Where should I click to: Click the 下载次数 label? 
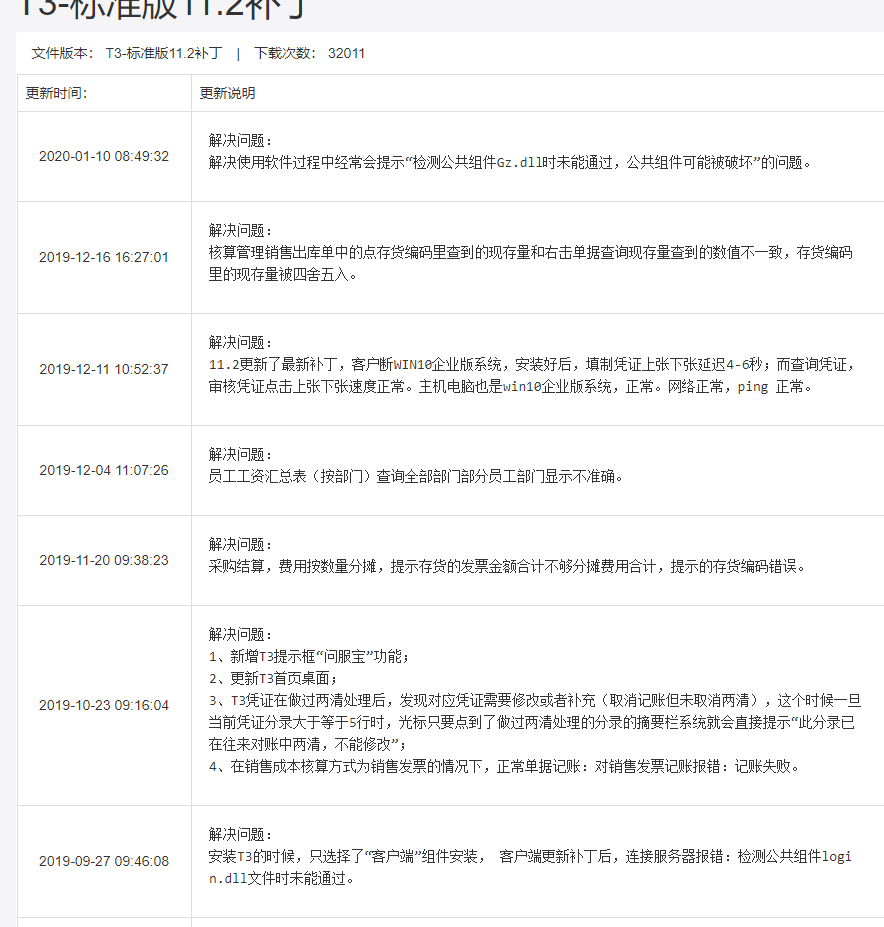284,53
